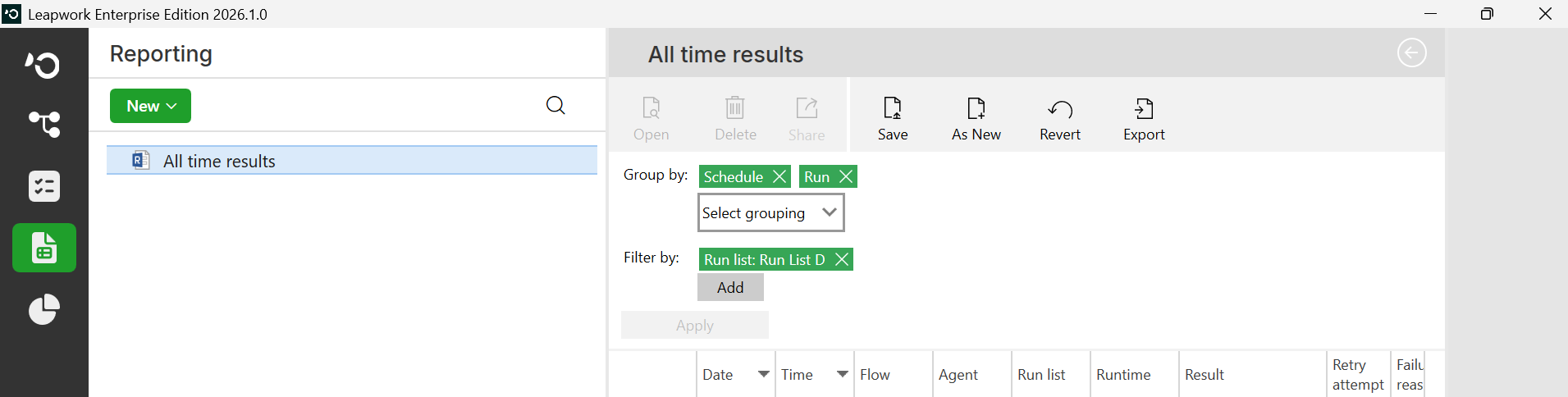Click the Open toolbar button
The height and width of the screenshot is (397, 1568).
[x=651, y=119]
